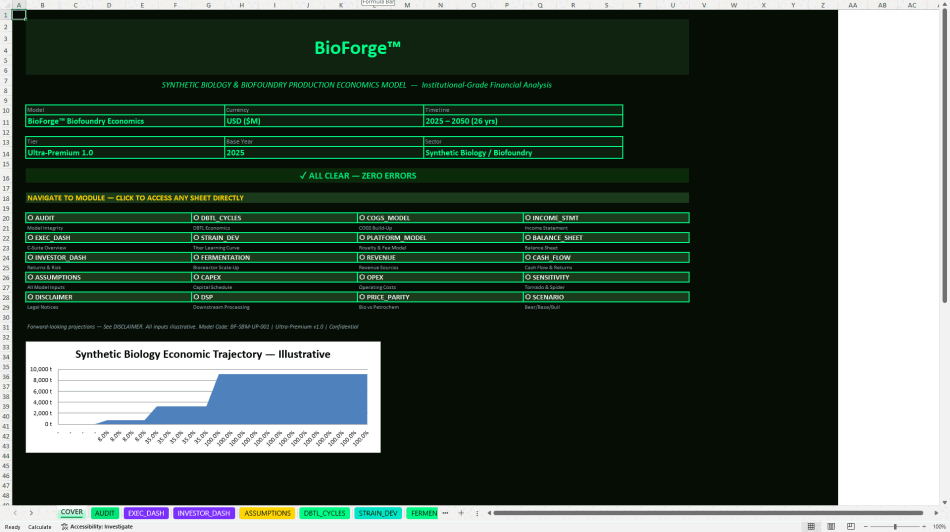Follow the INCOME_STMT navigation link

pos(606,218)
